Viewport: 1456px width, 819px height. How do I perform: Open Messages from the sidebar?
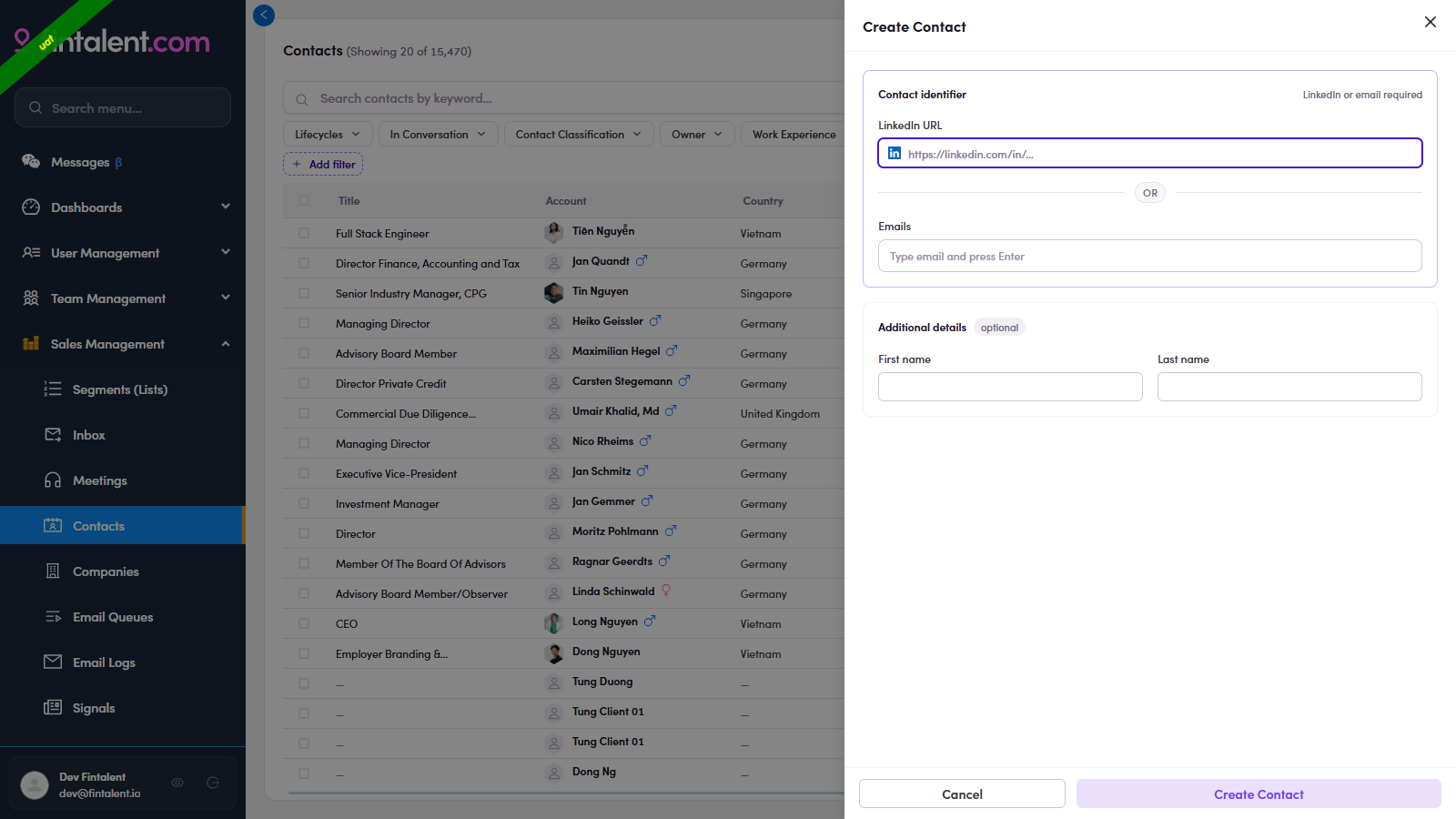[x=86, y=162]
